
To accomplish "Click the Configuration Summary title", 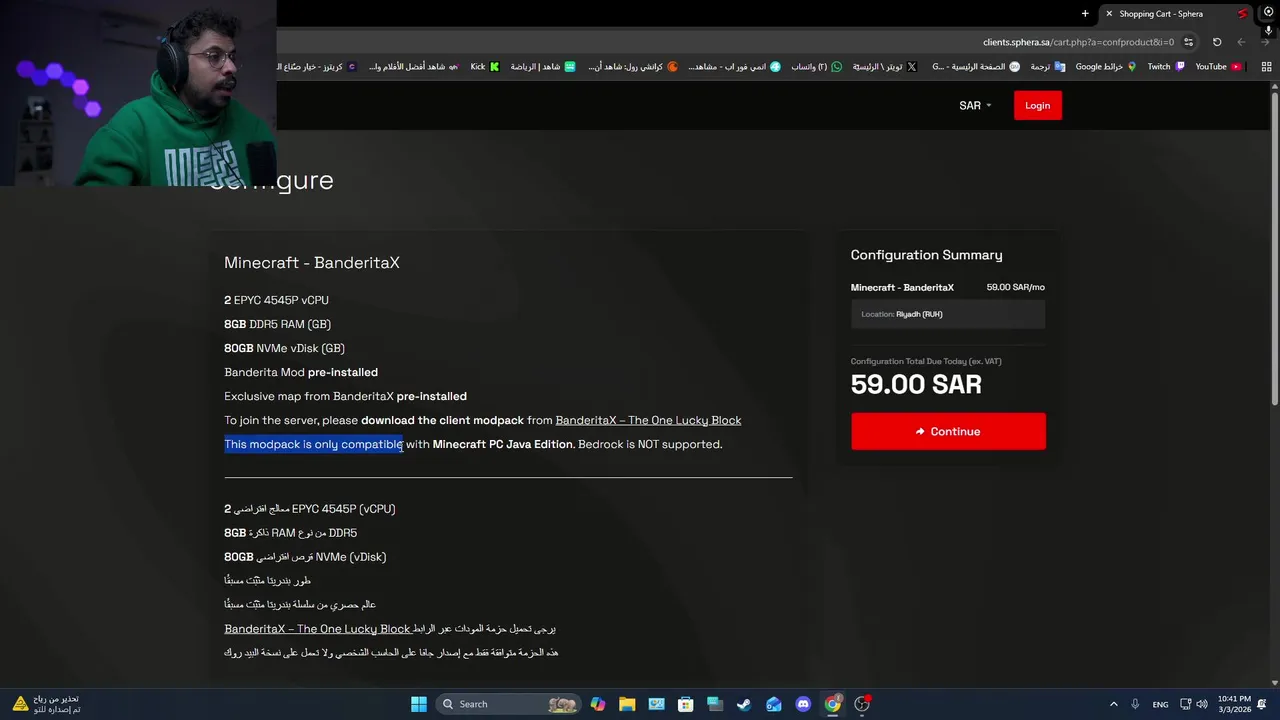I will 926,255.
